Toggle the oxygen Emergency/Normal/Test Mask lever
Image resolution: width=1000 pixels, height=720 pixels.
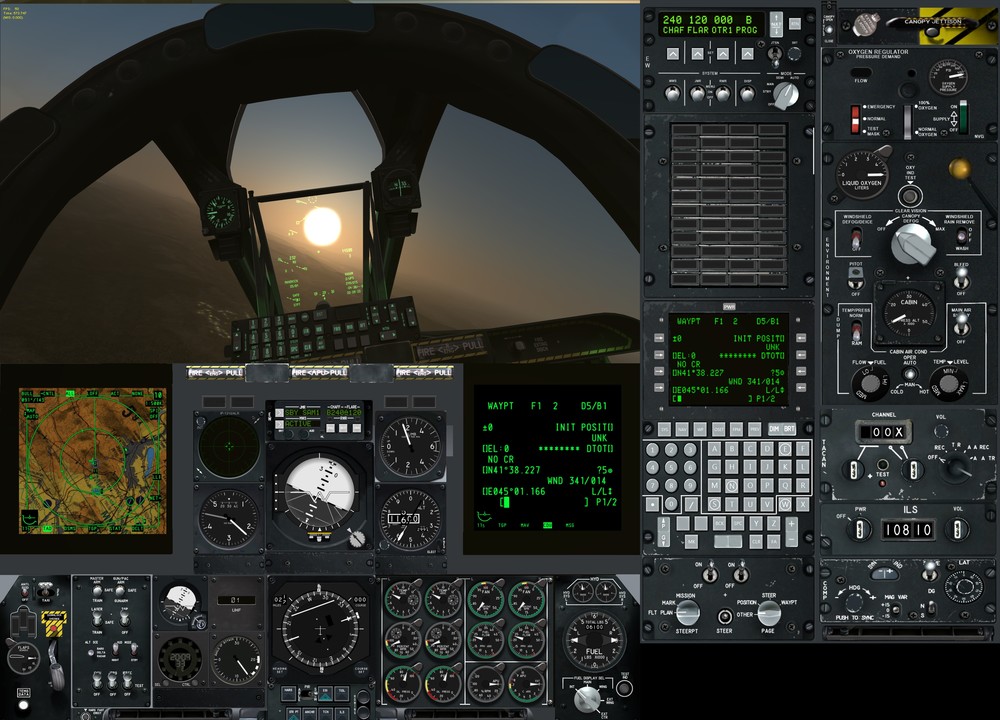click(x=855, y=120)
